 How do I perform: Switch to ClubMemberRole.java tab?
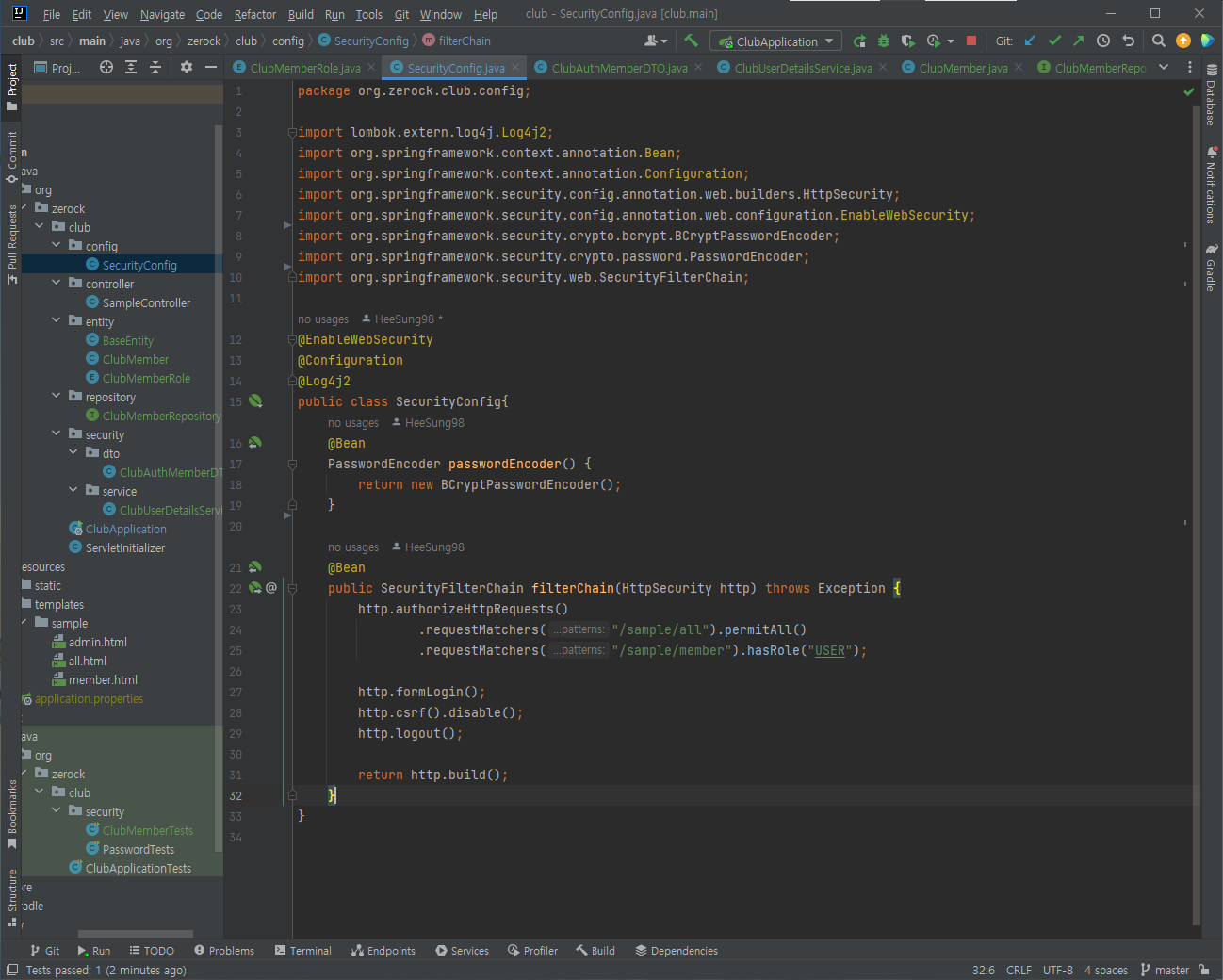tap(304, 68)
